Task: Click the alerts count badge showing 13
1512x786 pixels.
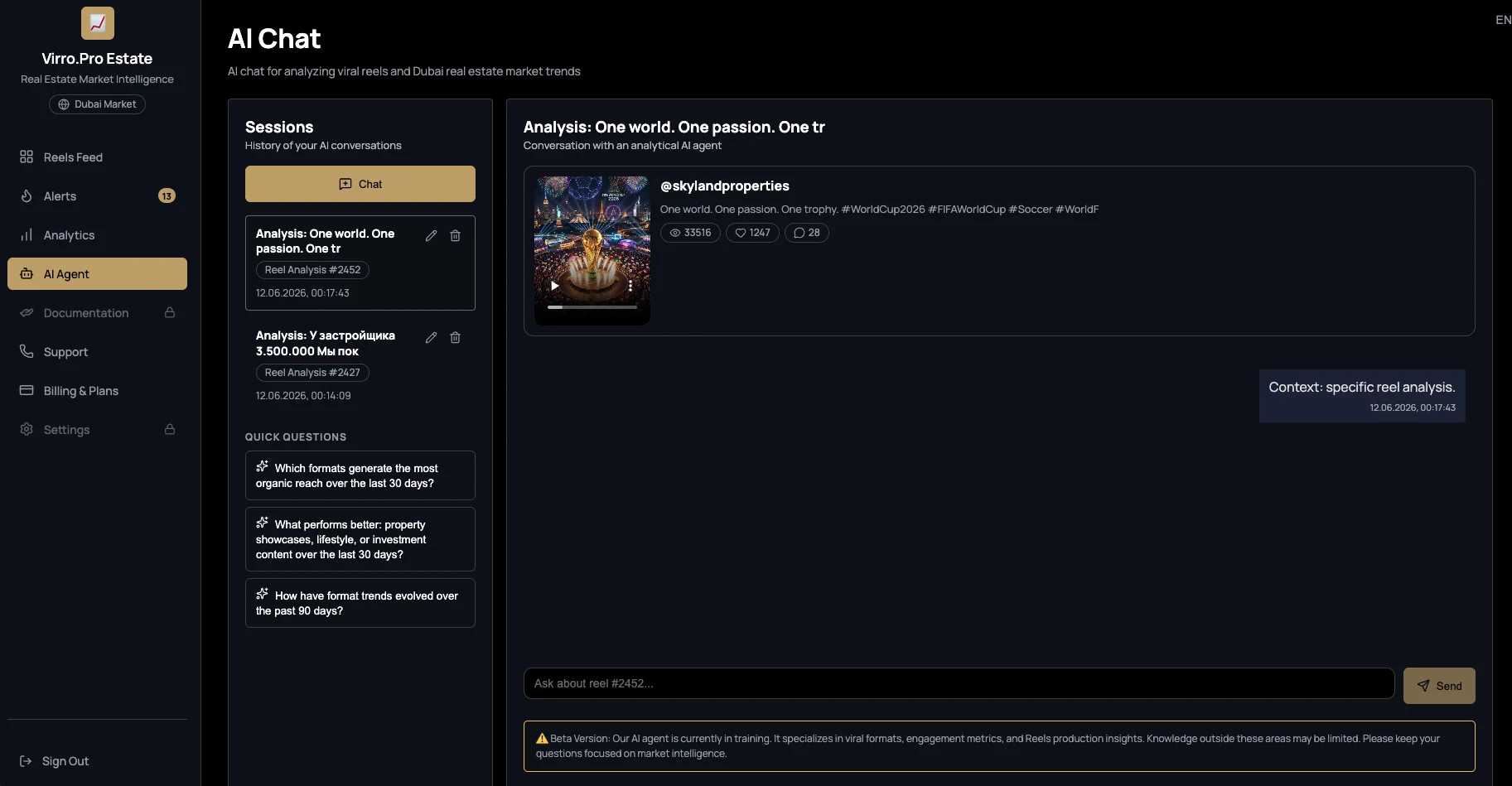Action: pos(167,196)
